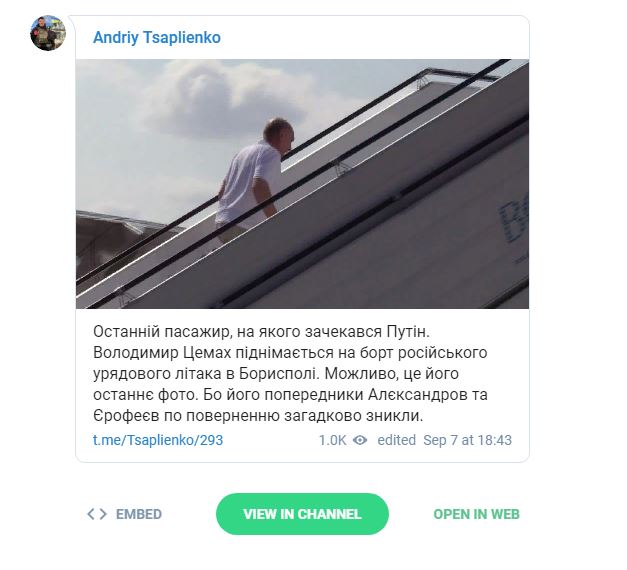Follow the OPEN IN WEB link
This screenshot has width=627, height=570.
[476, 514]
